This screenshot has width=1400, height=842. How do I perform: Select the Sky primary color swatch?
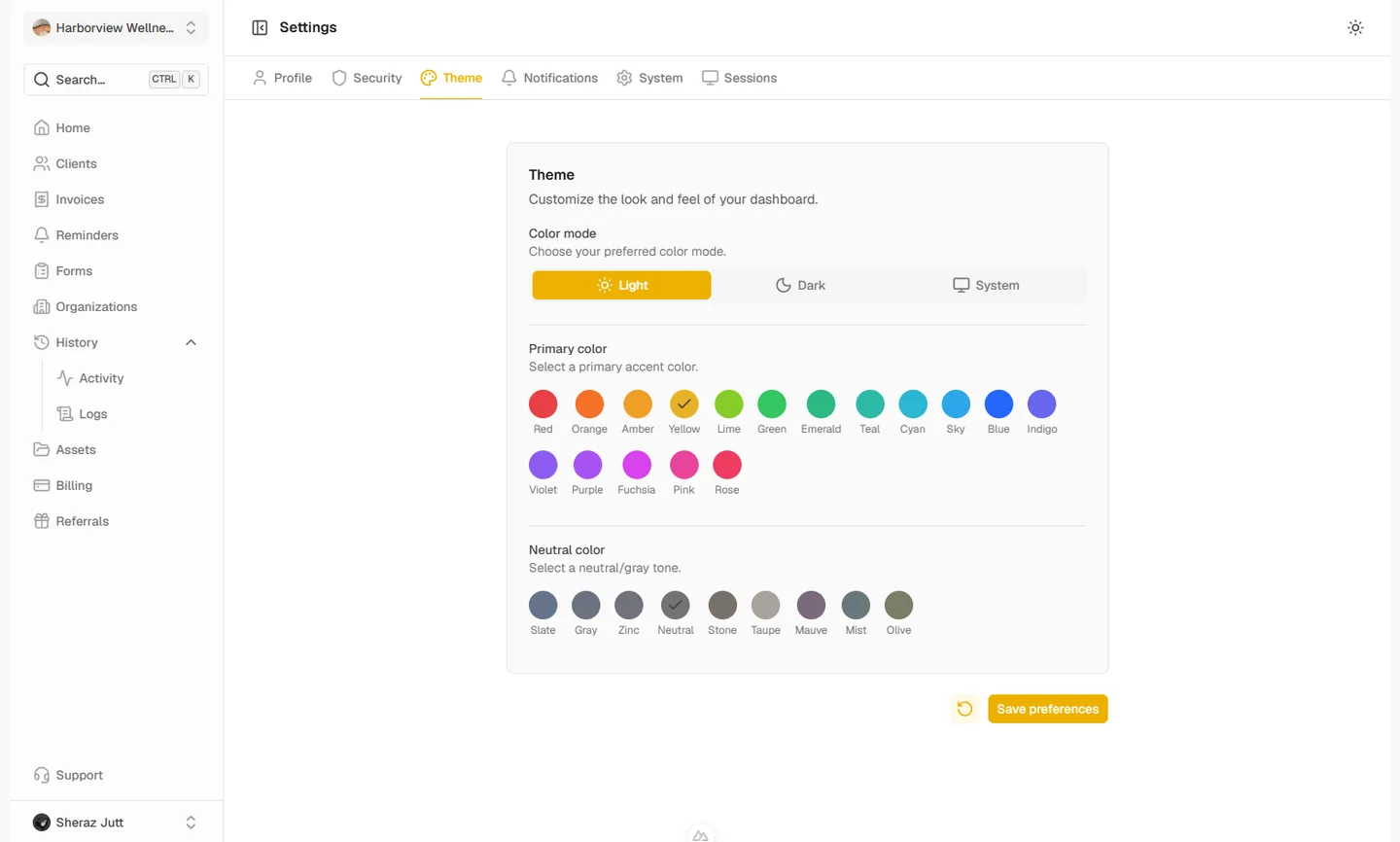(956, 403)
